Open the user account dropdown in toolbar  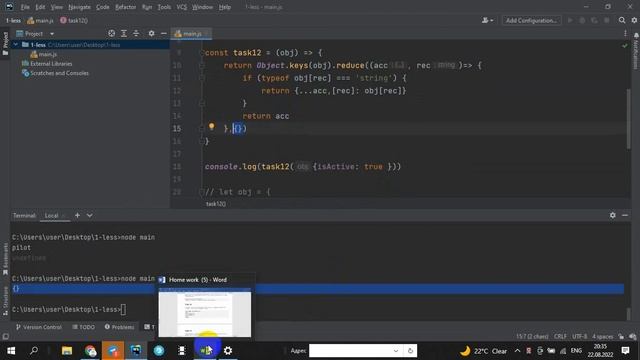[x=487, y=20]
